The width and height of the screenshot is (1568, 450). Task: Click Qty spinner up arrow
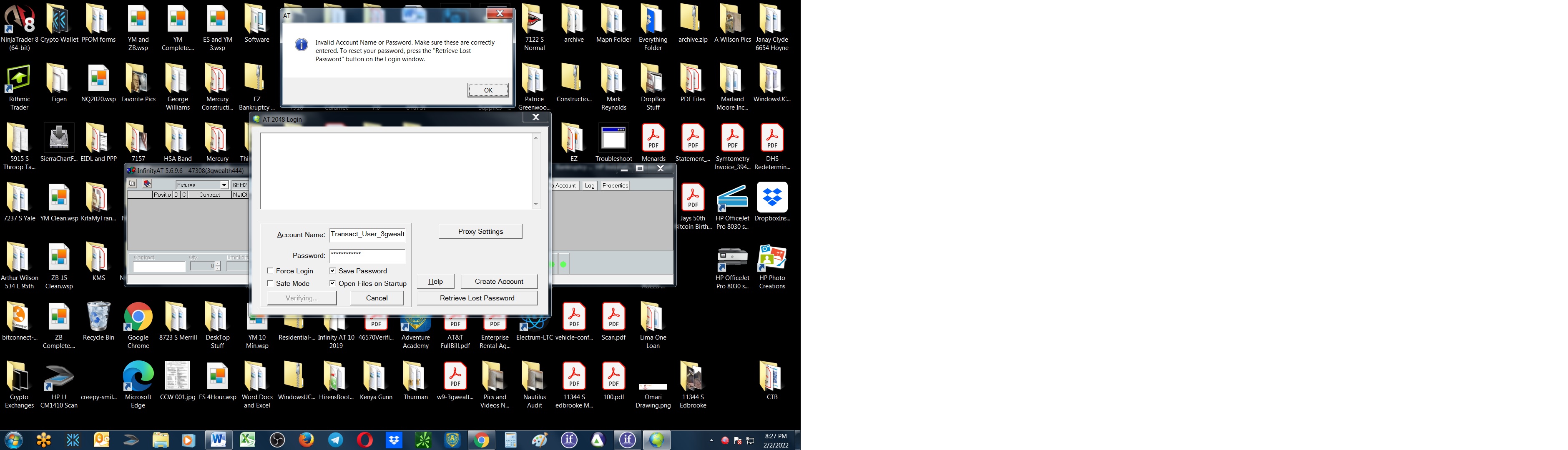click(x=218, y=264)
